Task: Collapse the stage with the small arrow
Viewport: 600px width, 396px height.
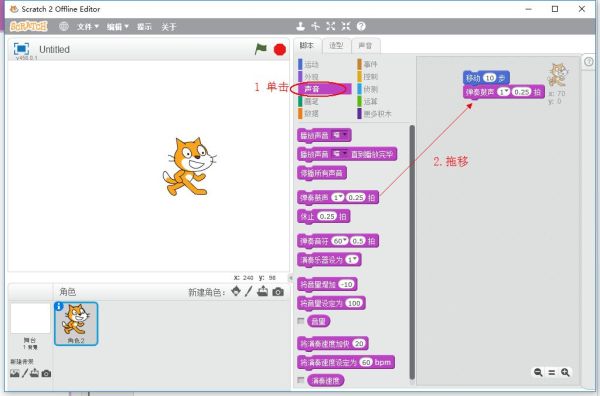Action: (x=290, y=278)
